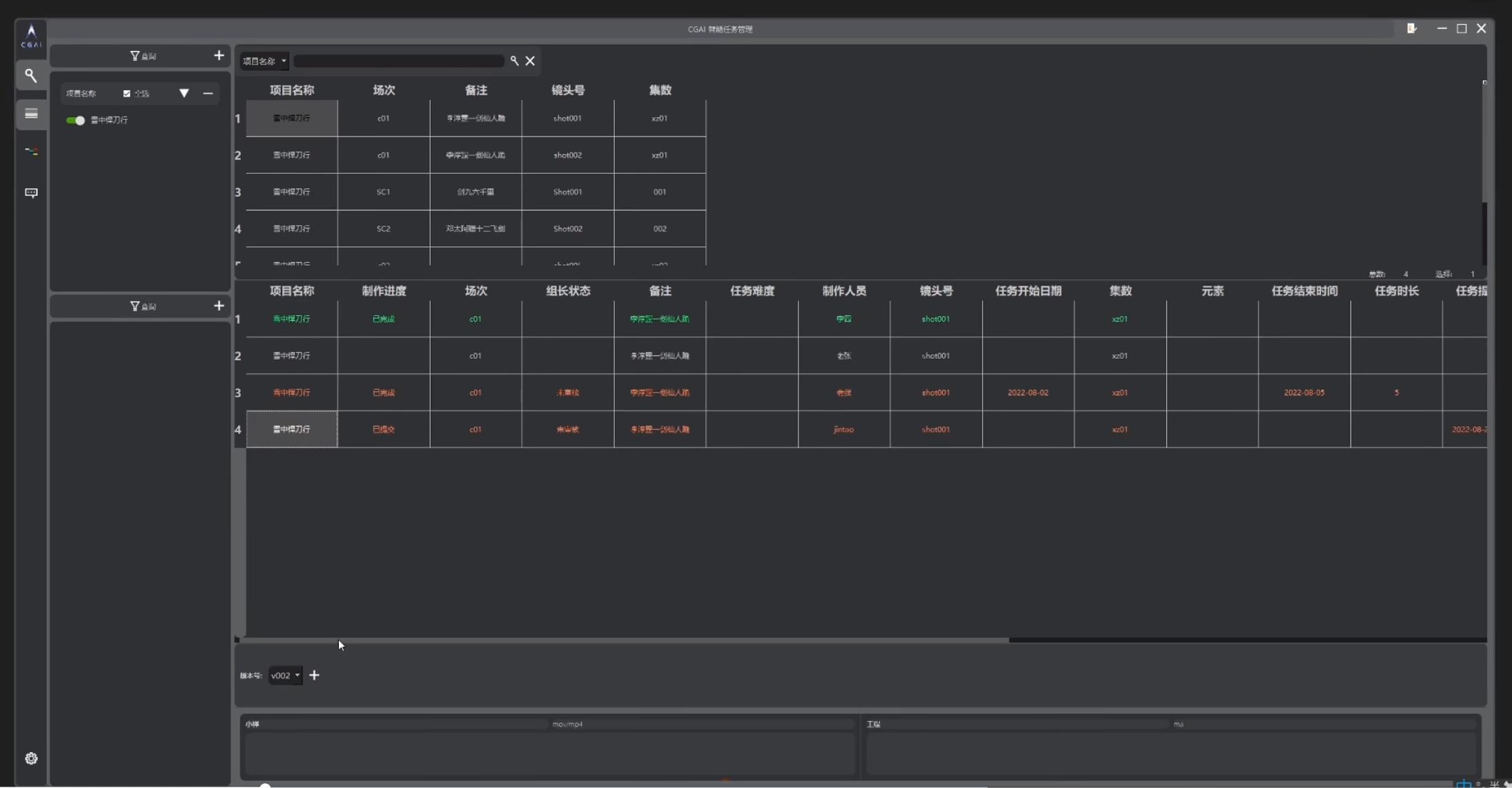Viewport: 1512px width, 788px height.
Task: Select row 1 project name in upper table
Action: tap(292, 118)
